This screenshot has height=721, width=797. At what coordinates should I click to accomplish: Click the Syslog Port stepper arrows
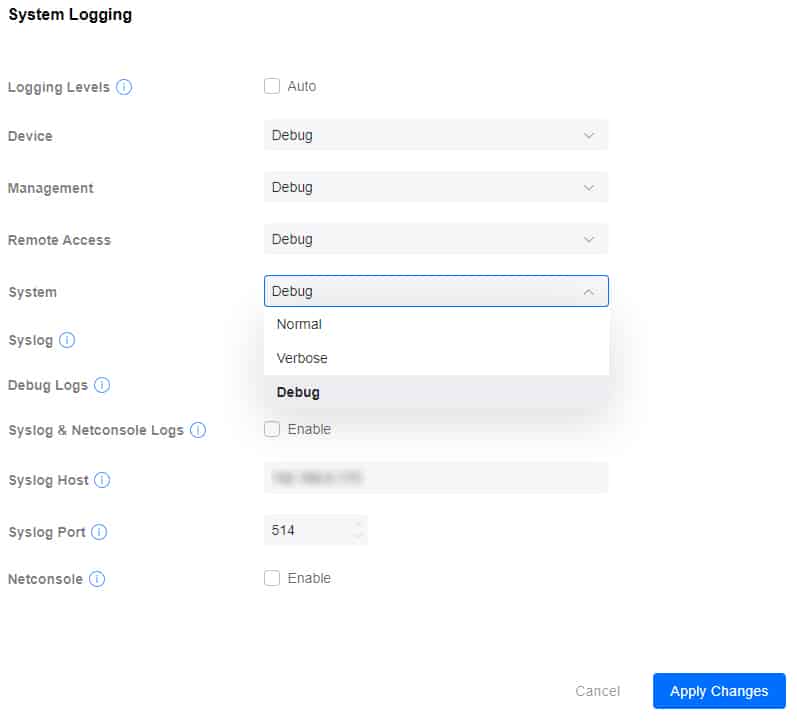(359, 530)
